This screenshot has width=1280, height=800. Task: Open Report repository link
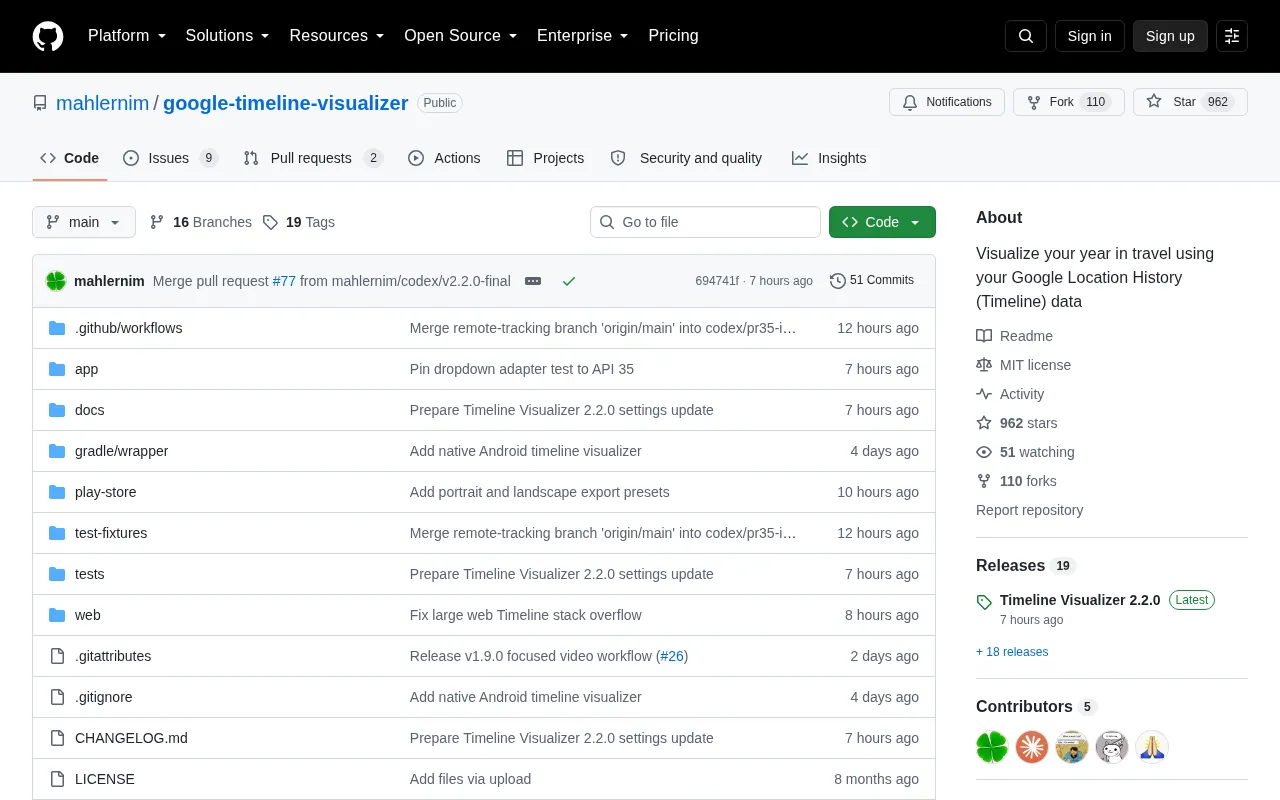tap(1029, 510)
